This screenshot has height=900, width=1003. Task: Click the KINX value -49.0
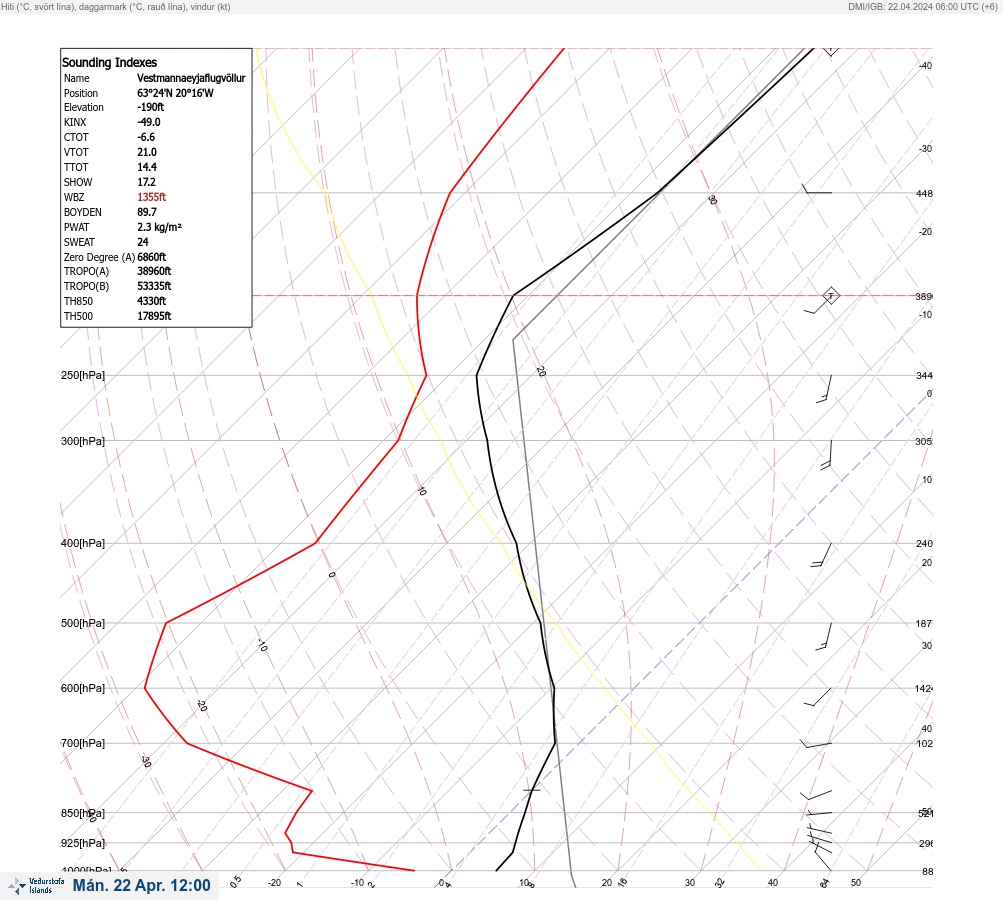click(x=149, y=122)
